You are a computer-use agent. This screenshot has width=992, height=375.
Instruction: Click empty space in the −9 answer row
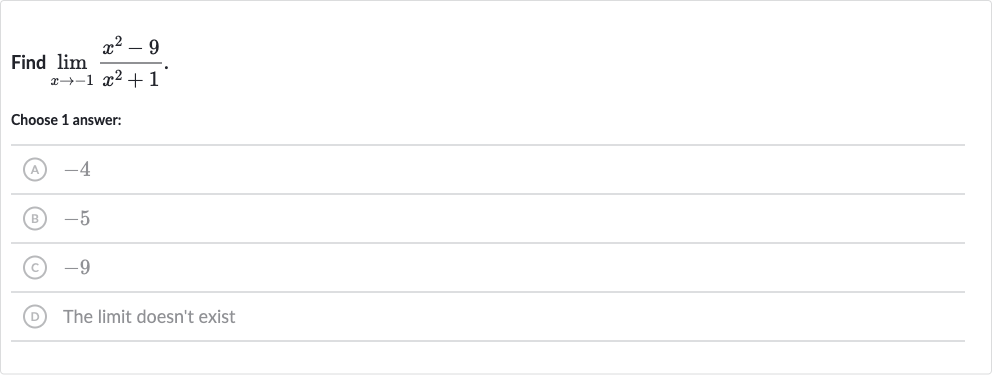click(506, 267)
